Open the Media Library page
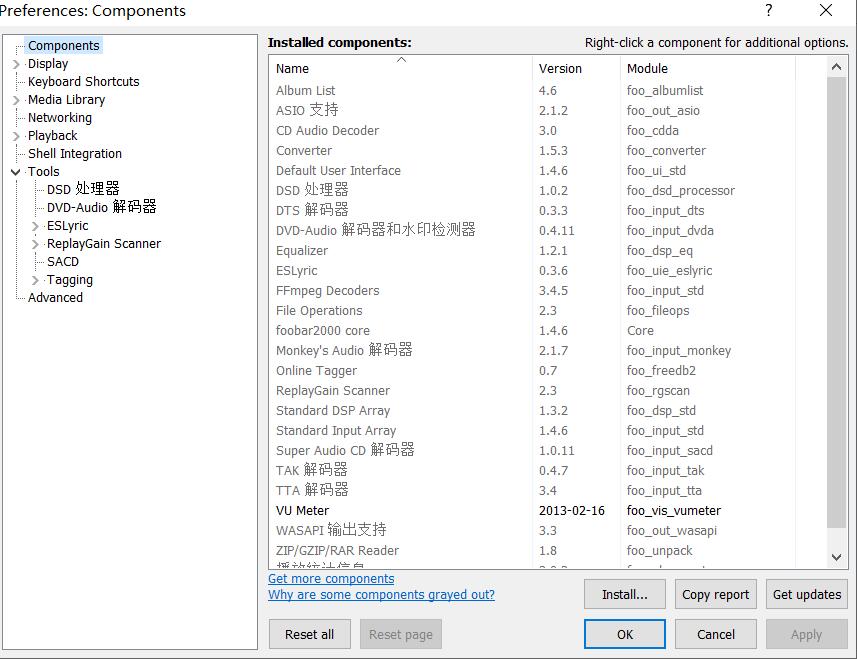This screenshot has height=659, width=857. (66, 100)
